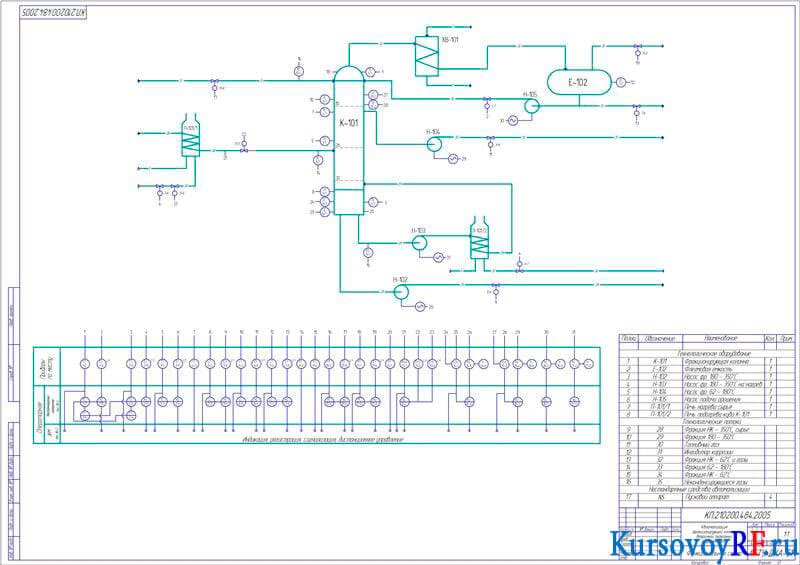
Task: Click the Наименование column header
Action: pyautogui.click(x=720, y=338)
